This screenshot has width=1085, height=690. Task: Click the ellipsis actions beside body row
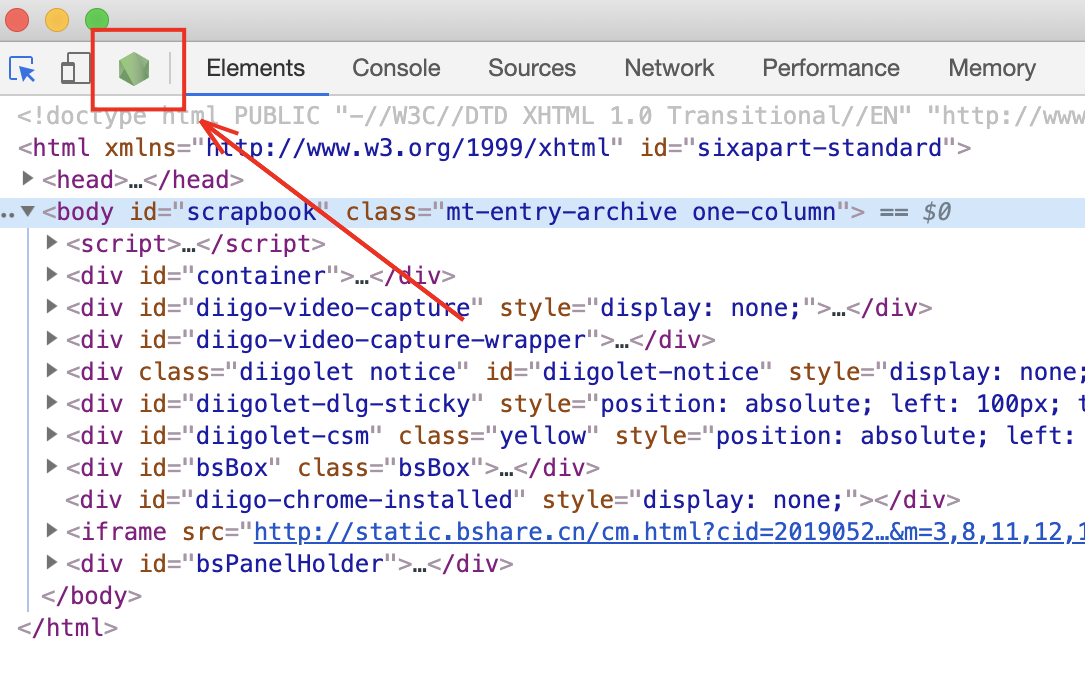(7, 215)
